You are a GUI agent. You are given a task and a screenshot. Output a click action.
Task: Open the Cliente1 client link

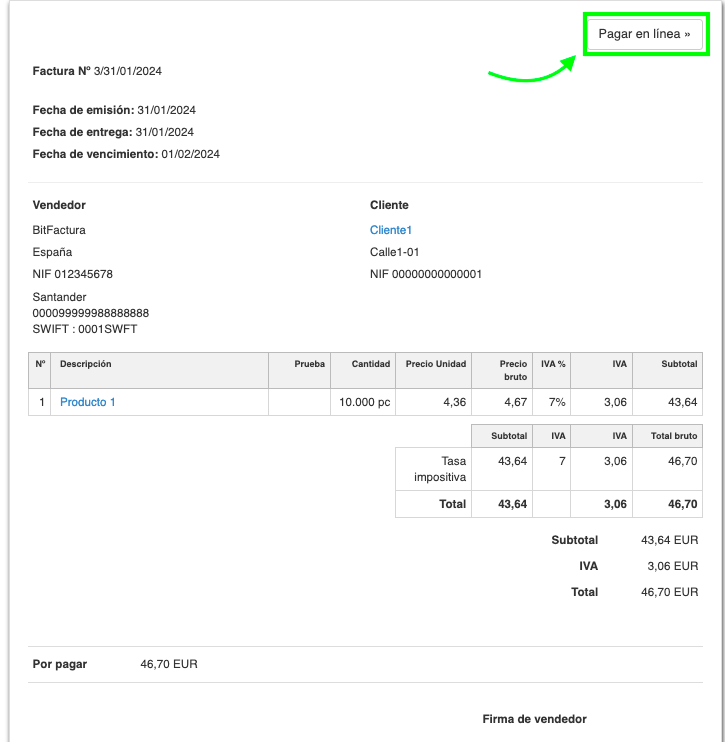tap(391, 230)
